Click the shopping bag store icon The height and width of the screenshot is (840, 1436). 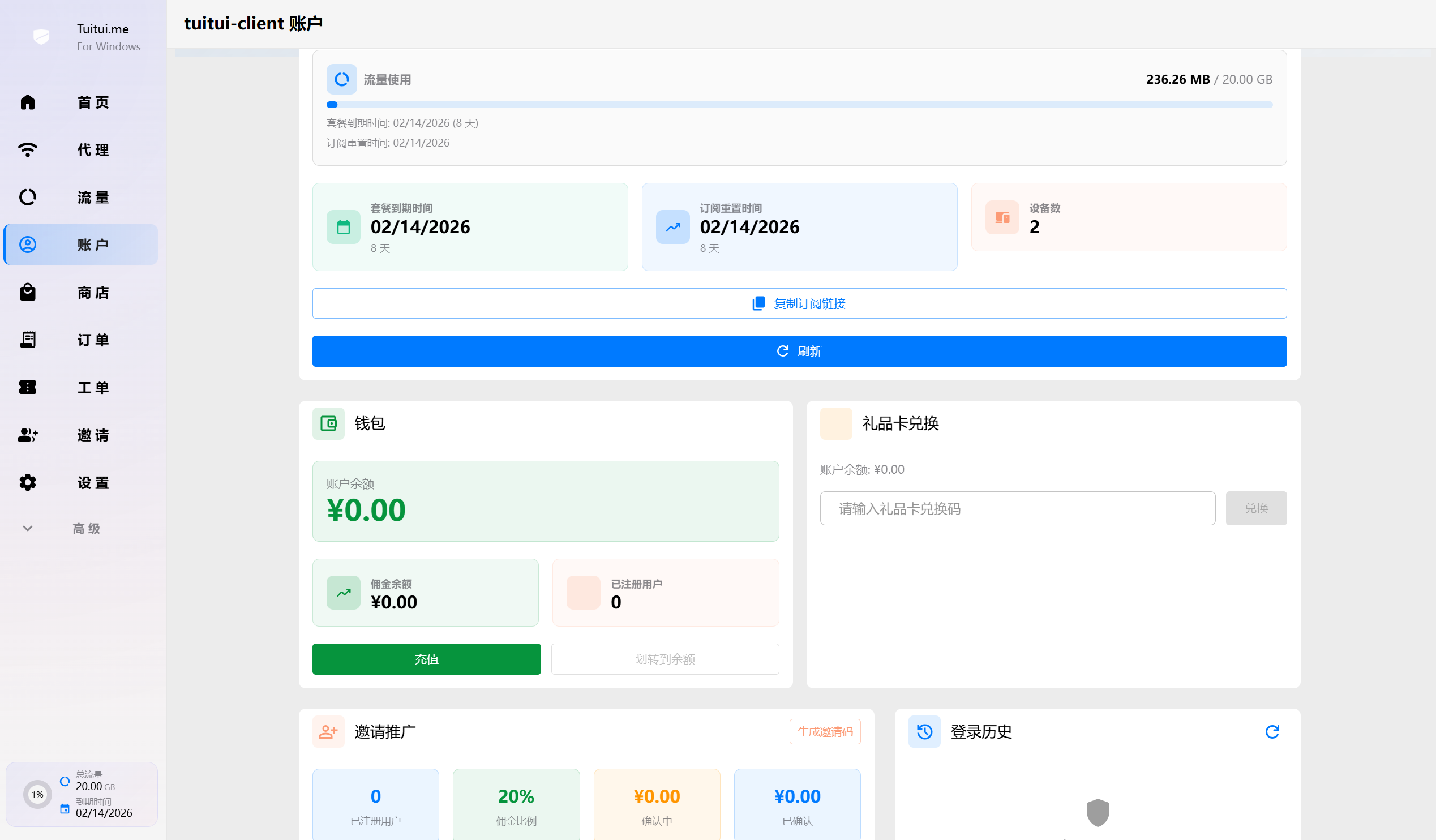pos(27,292)
